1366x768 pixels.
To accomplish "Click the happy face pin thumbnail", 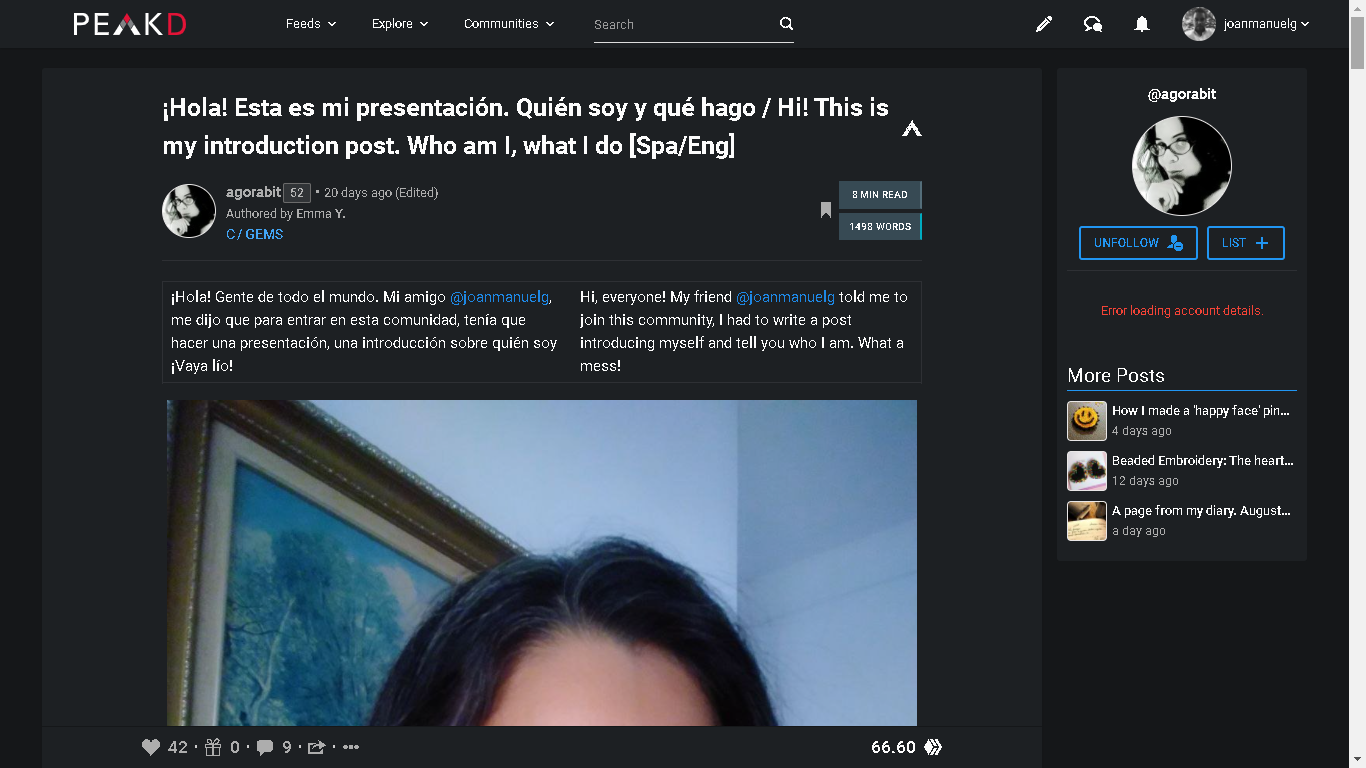I will pyautogui.click(x=1087, y=421).
